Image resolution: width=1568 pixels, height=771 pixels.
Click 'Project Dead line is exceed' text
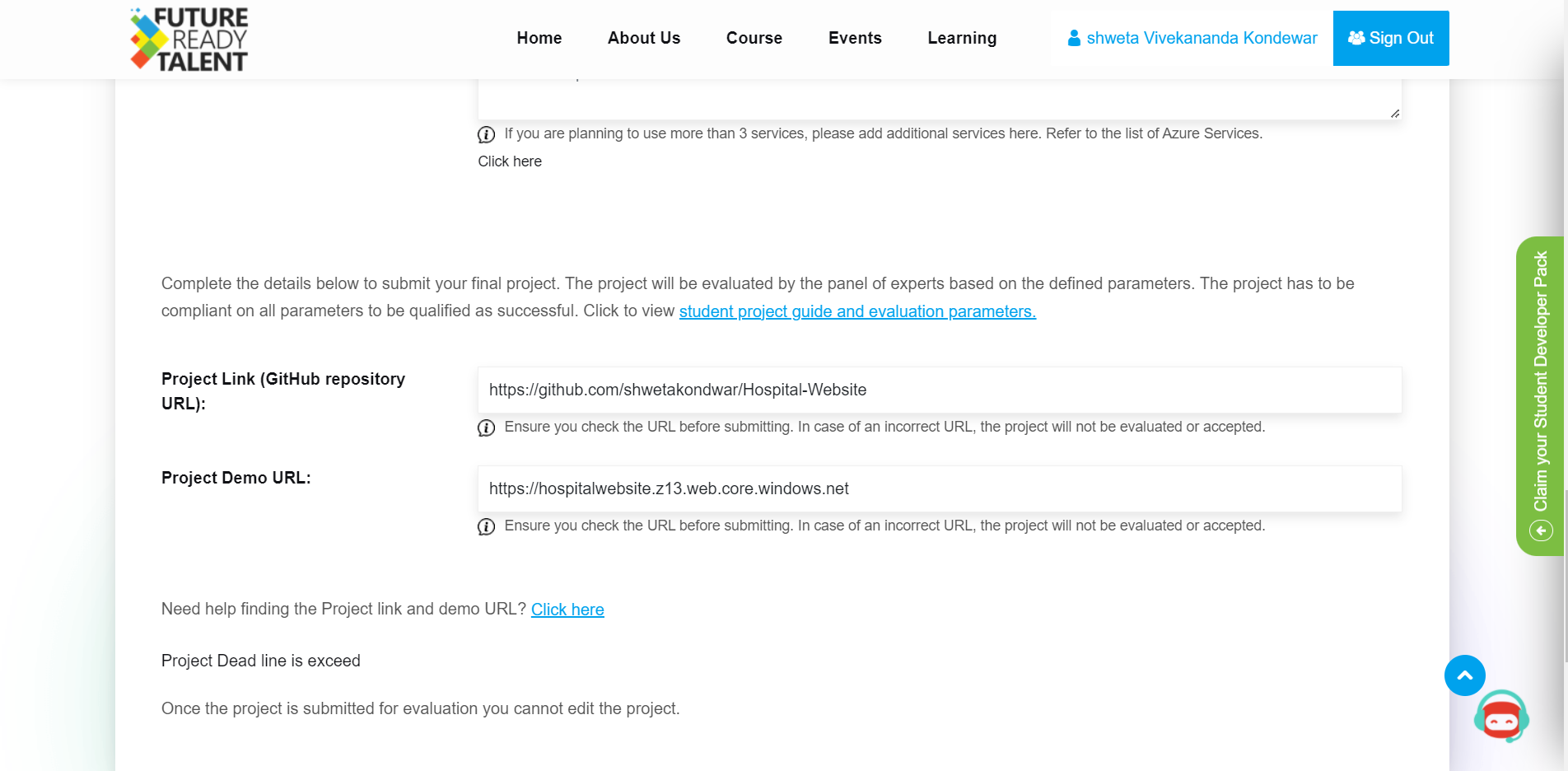click(x=261, y=661)
